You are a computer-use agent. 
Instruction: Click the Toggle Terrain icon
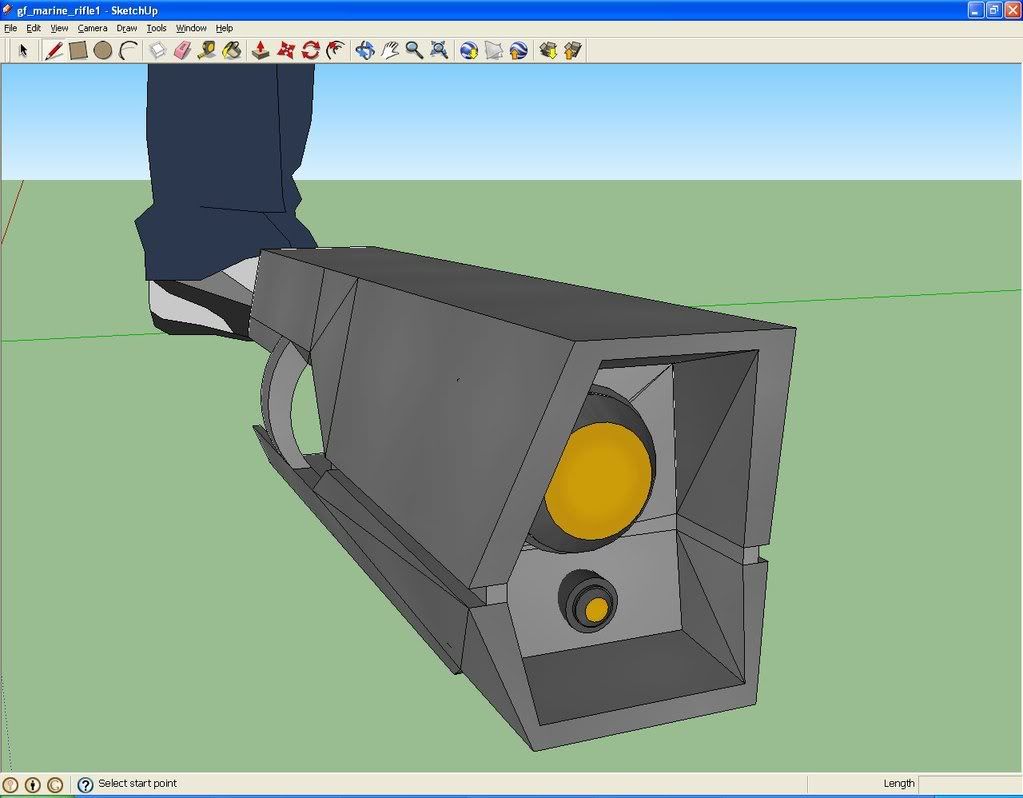(493, 50)
